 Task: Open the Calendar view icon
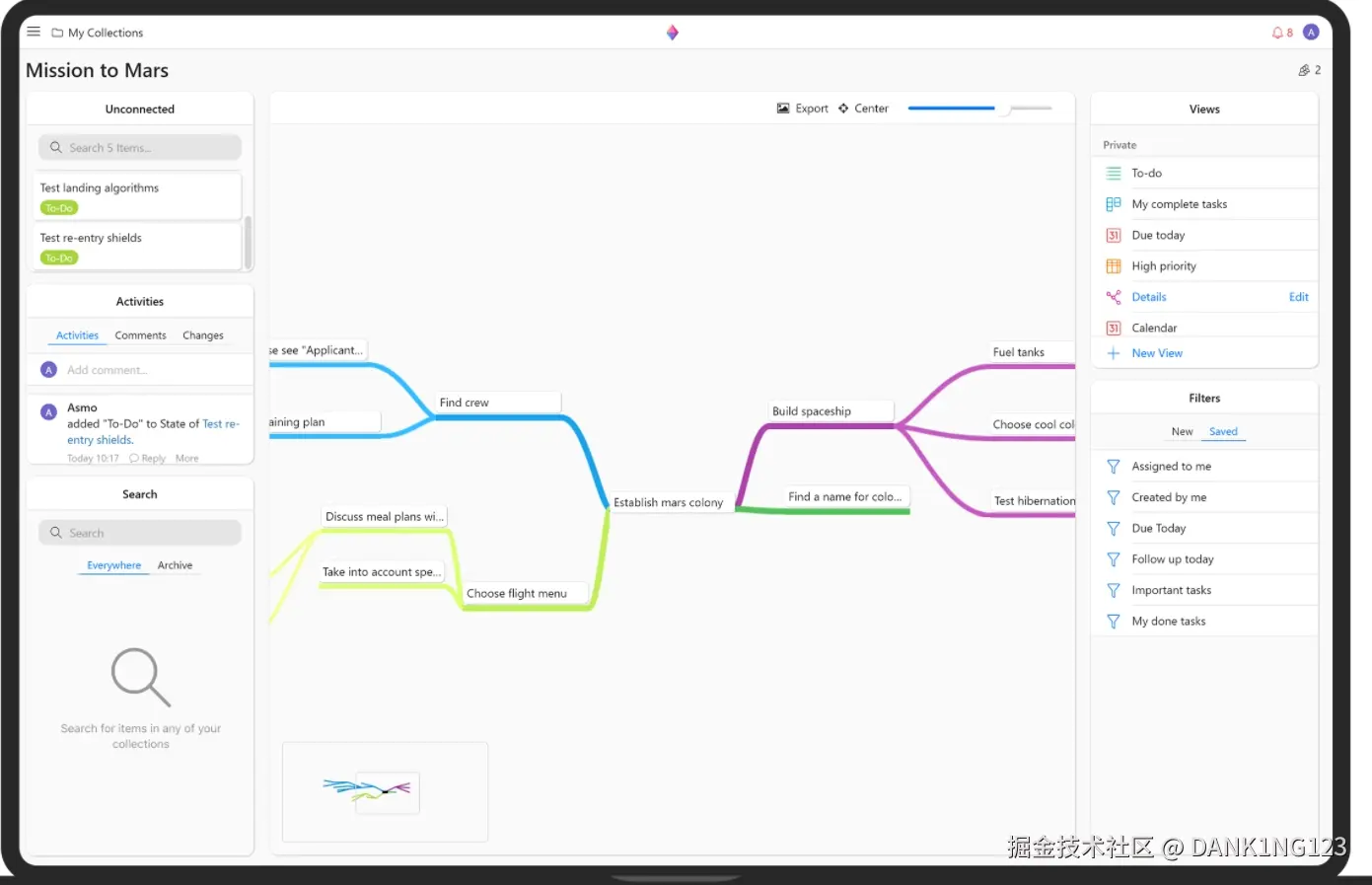(x=1113, y=327)
